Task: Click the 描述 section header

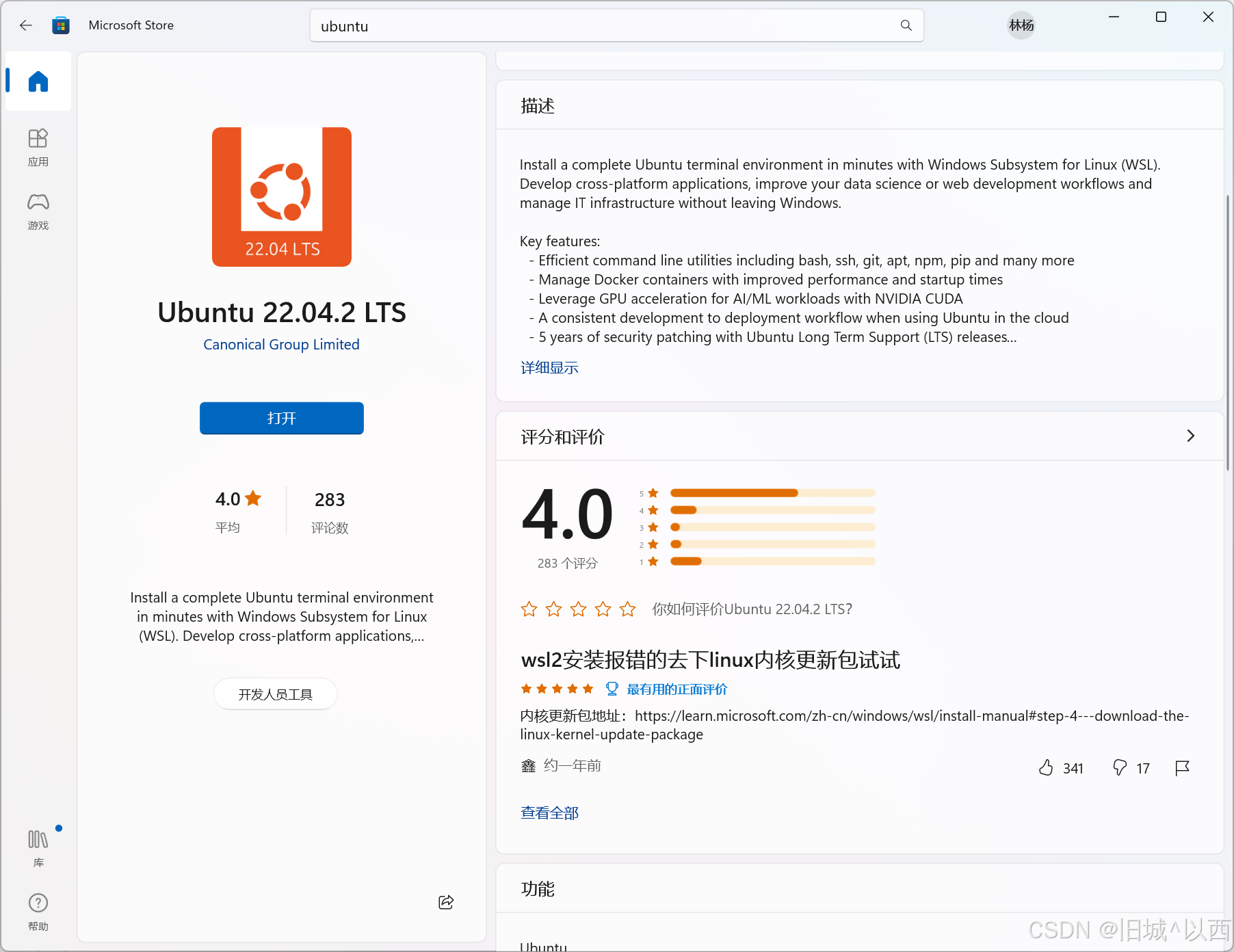Action: tap(538, 106)
